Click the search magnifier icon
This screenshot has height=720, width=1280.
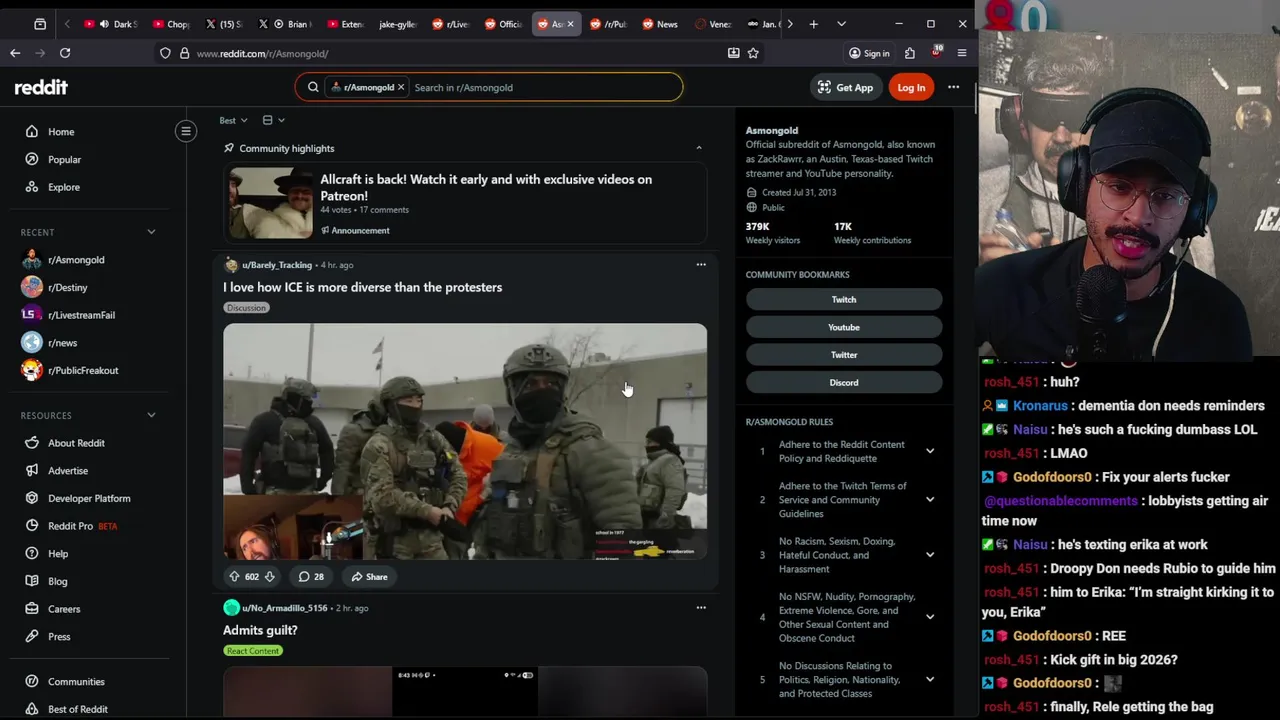[x=313, y=87]
